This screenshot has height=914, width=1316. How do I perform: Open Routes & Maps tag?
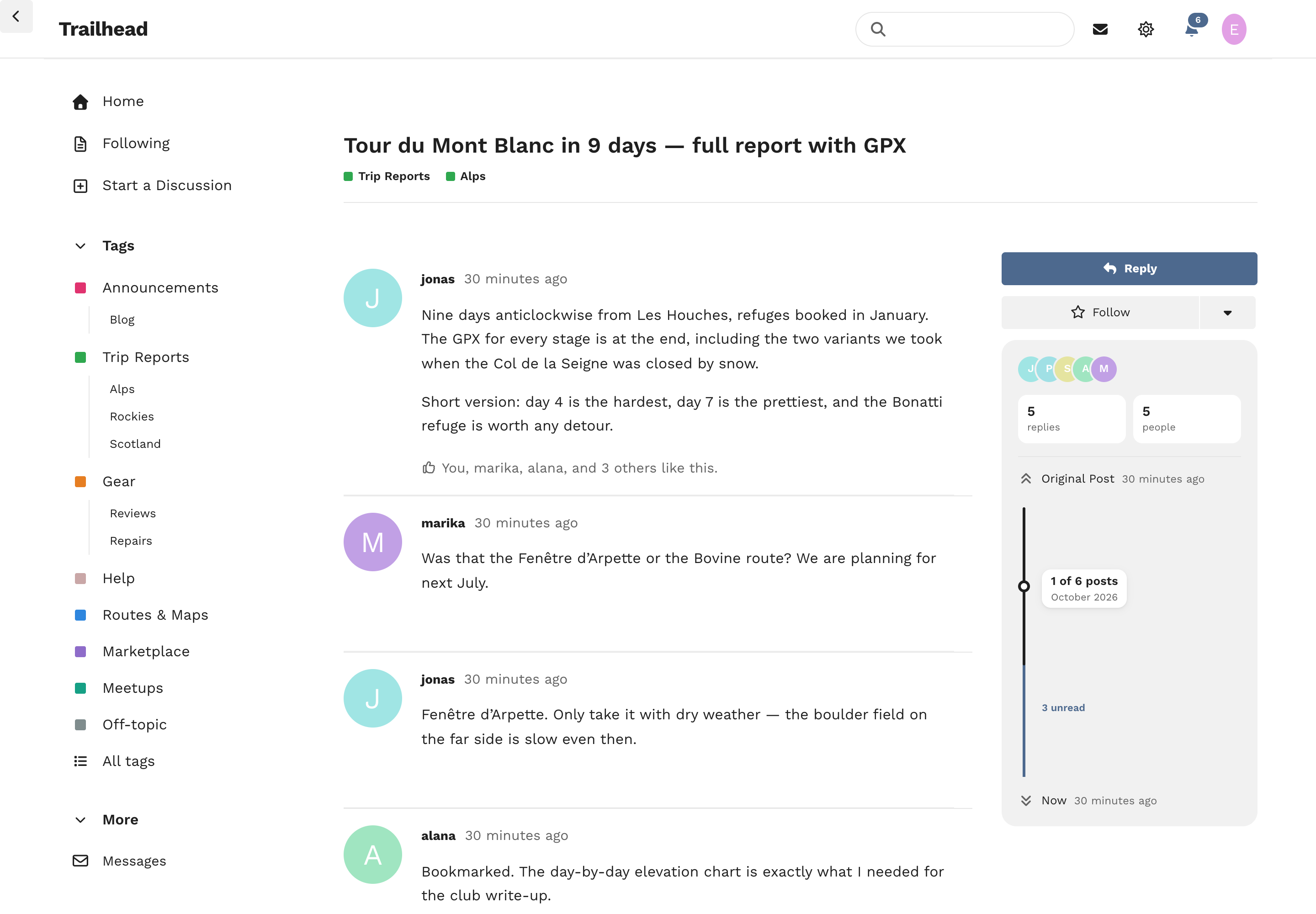155,615
